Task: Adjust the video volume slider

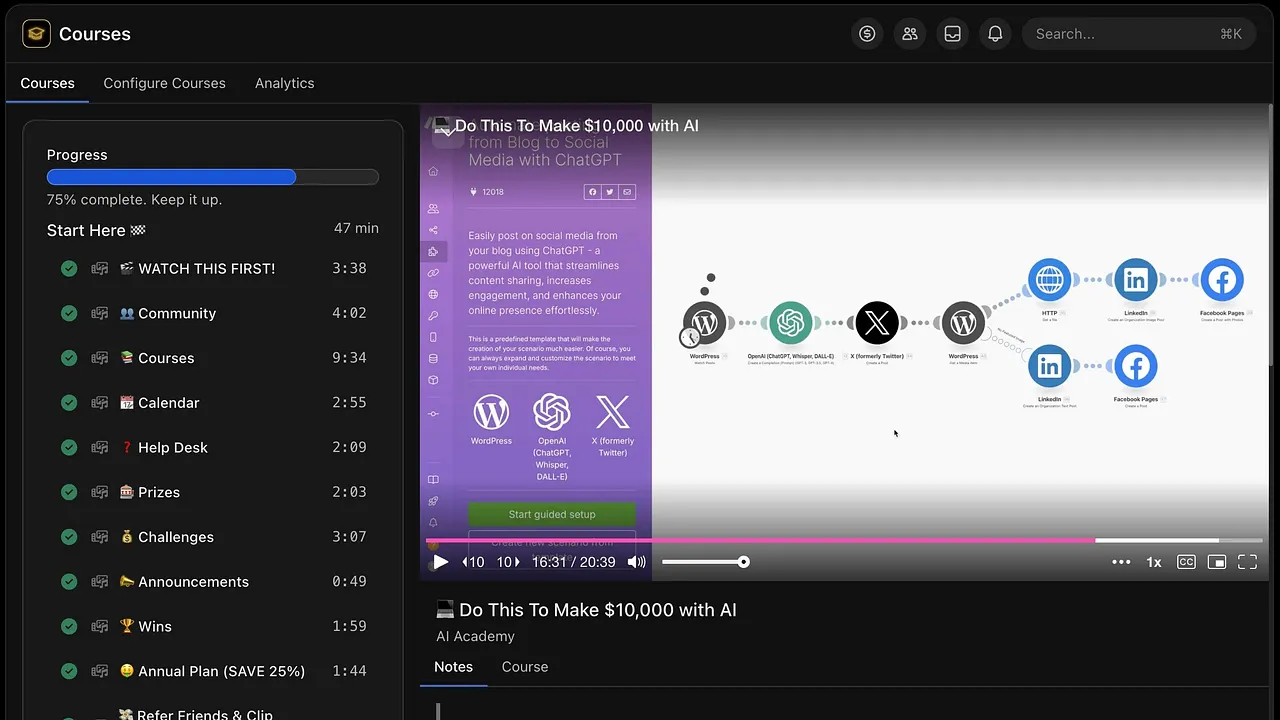Action: click(x=705, y=562)
